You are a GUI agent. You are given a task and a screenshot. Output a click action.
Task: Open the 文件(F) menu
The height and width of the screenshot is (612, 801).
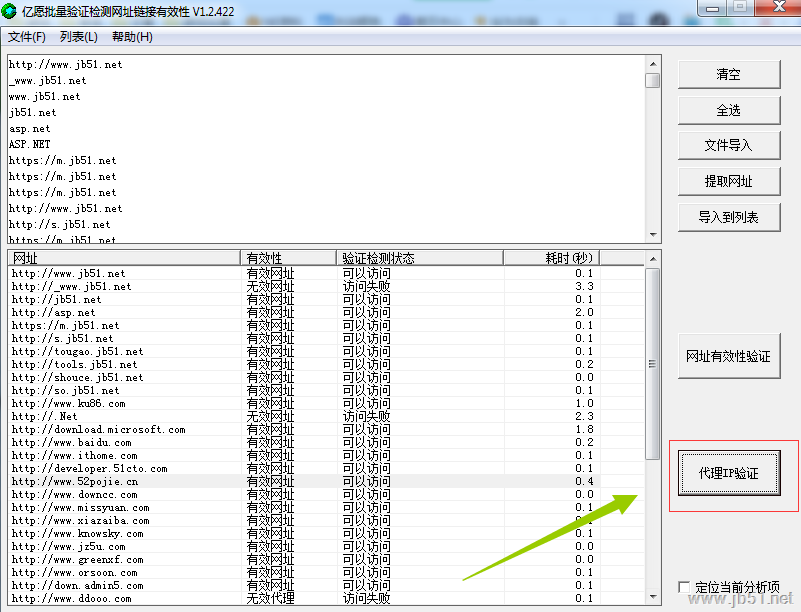[x=27, y=37]
